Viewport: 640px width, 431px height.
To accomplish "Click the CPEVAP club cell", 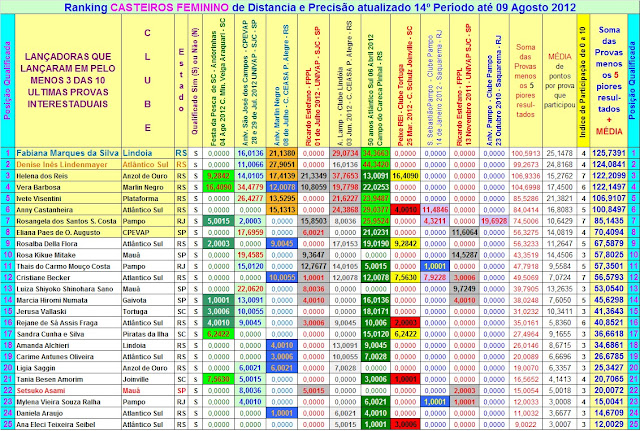I will coord(148,232).
